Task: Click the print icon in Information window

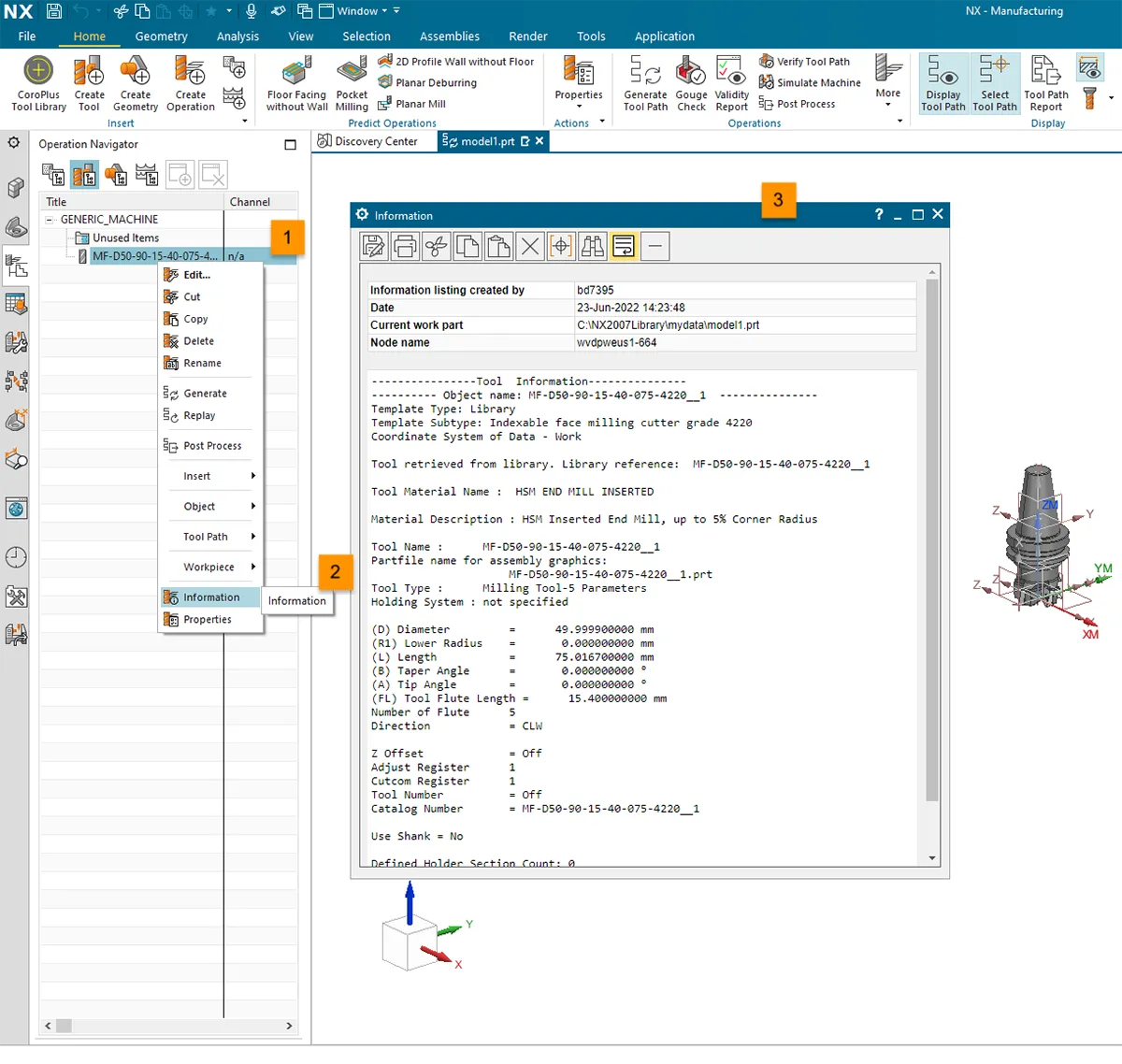Action: 405,247
